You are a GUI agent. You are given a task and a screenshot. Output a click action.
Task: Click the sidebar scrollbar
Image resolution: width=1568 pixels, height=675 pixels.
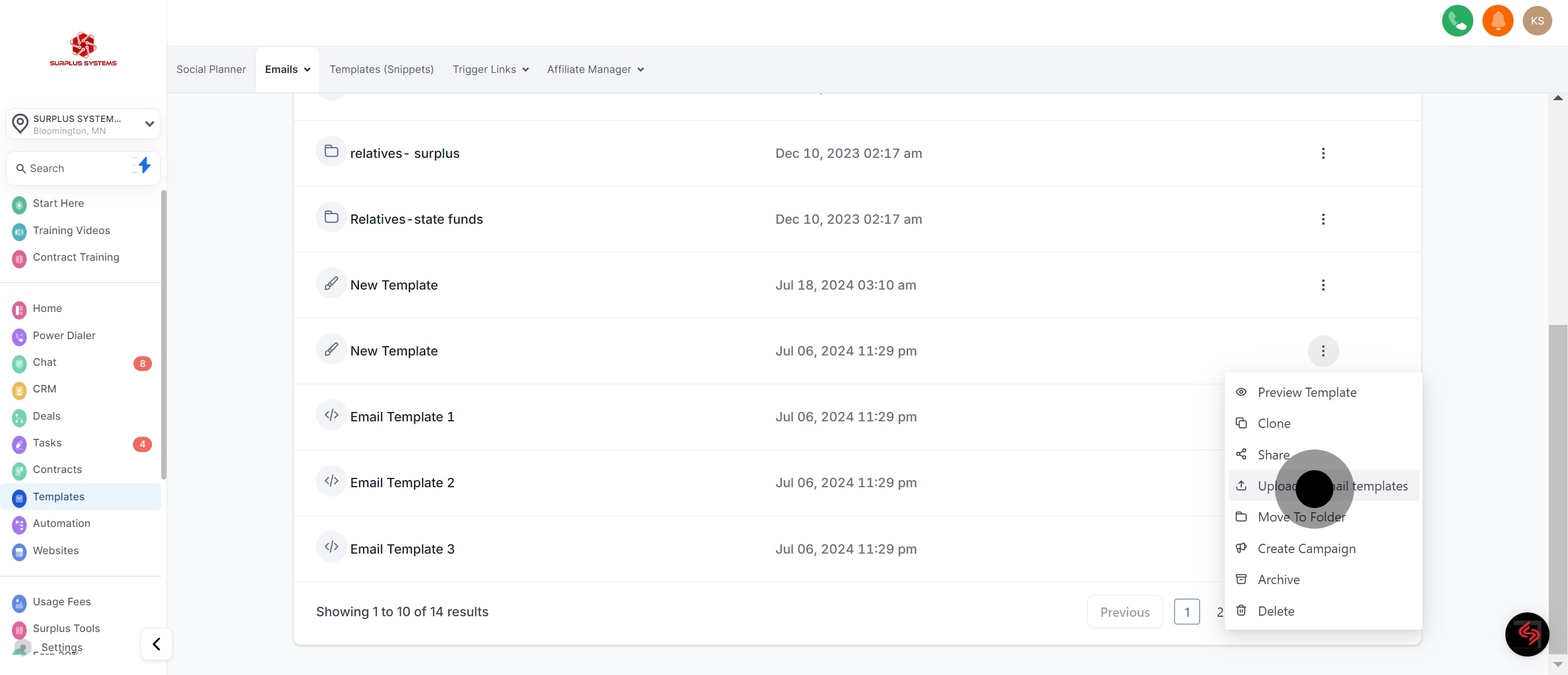(163, 335)
